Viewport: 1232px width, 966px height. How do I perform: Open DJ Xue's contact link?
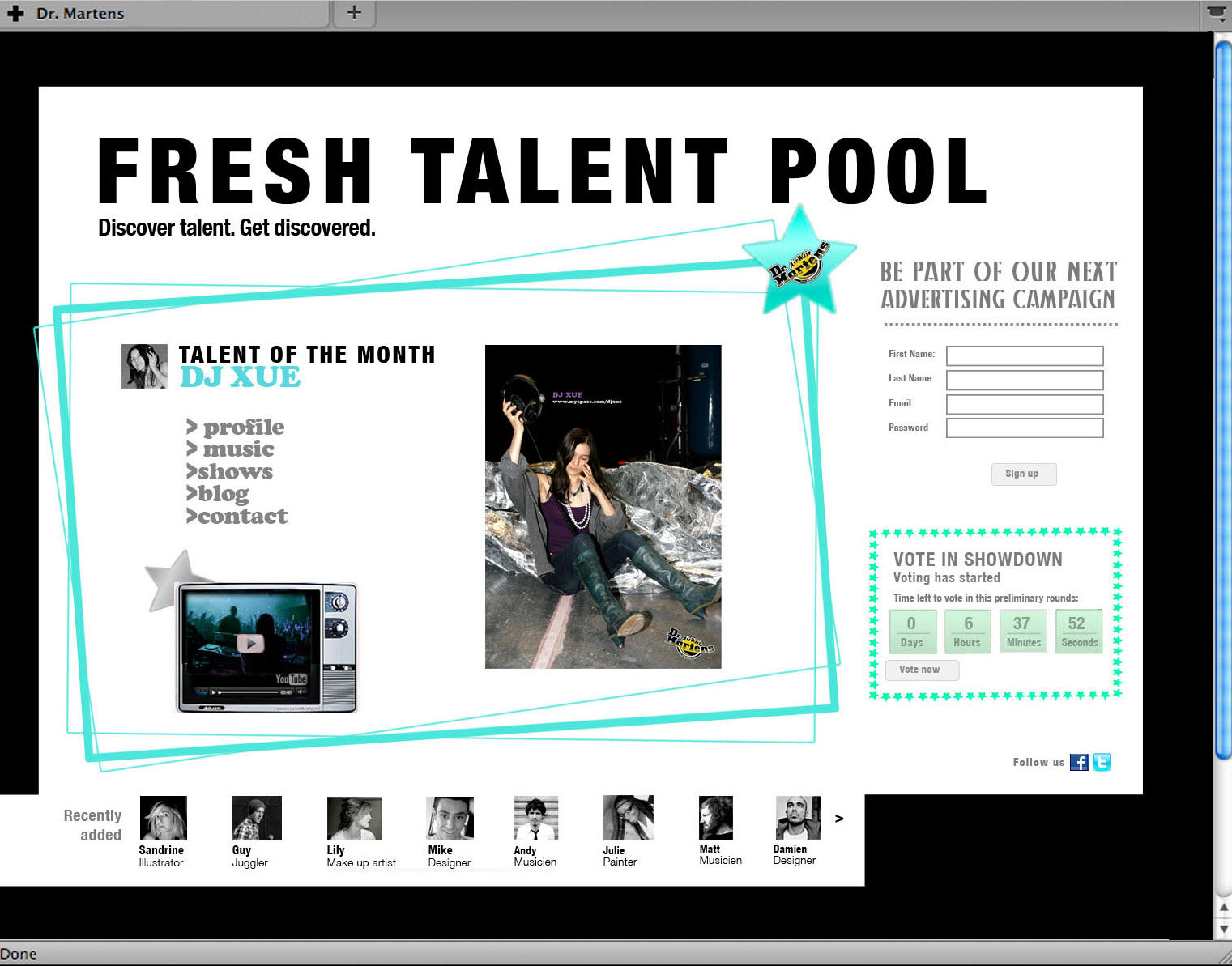point(237,516)
